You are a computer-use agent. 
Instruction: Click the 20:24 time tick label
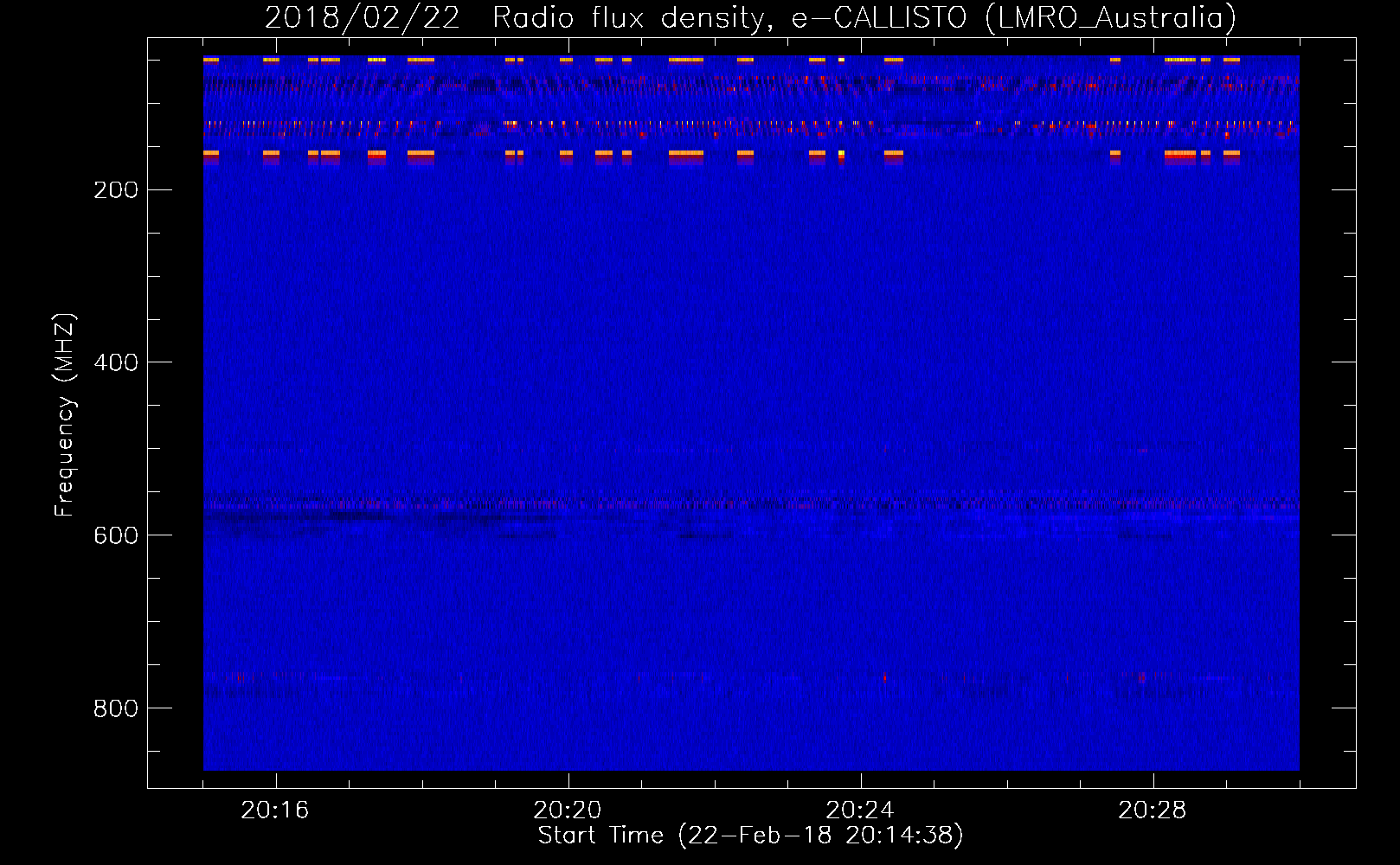(x=860, y=811)
